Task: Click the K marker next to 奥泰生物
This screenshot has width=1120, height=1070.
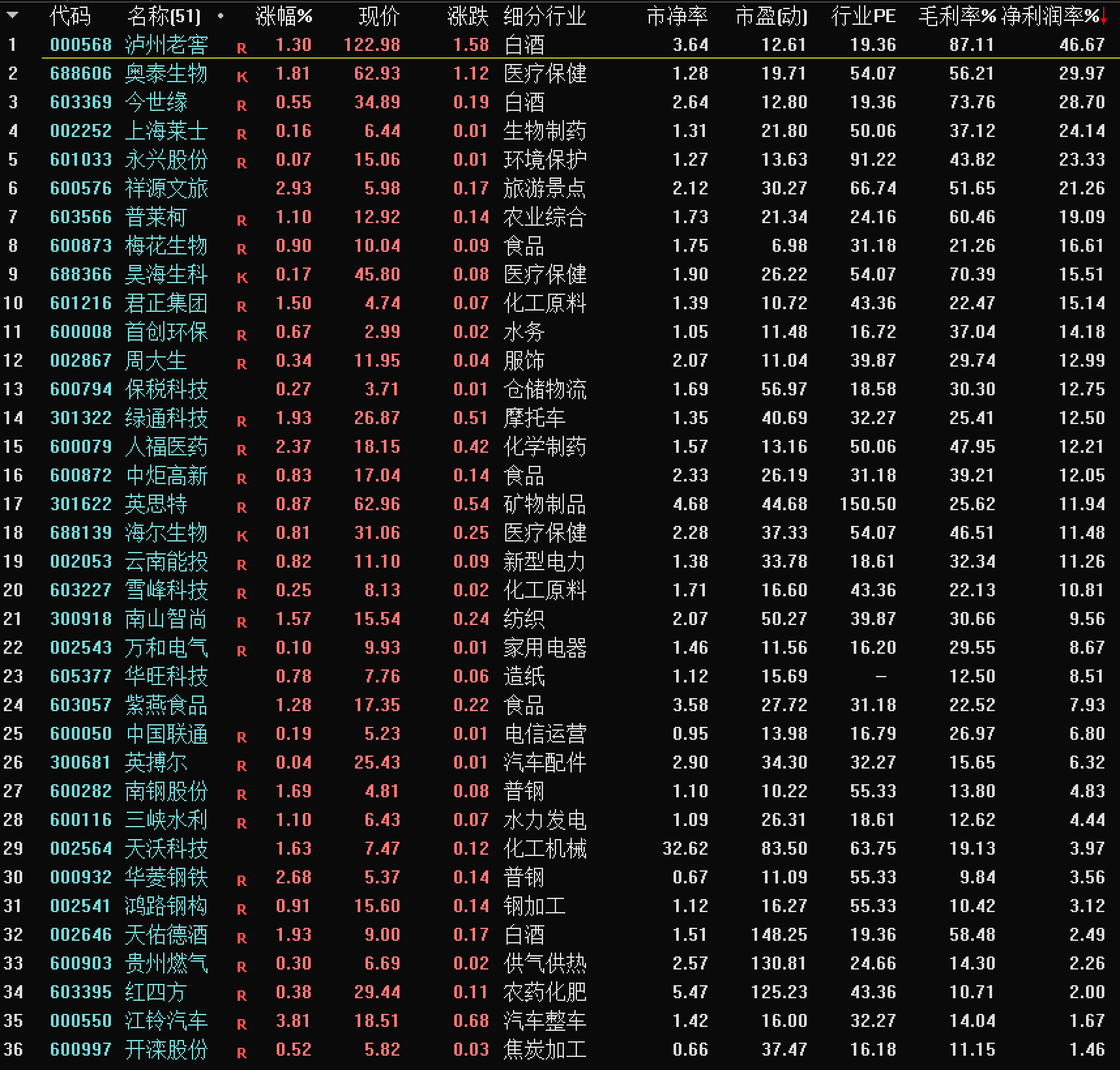Action: (x=242, y=76)
